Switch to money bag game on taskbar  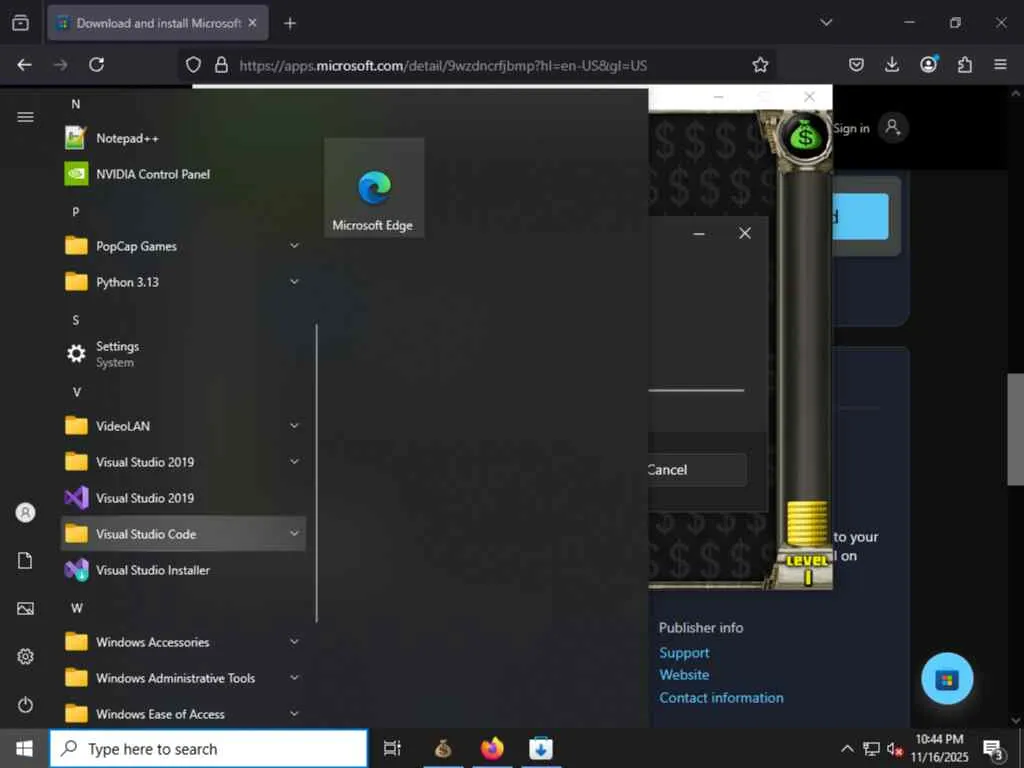coord(443,748)
